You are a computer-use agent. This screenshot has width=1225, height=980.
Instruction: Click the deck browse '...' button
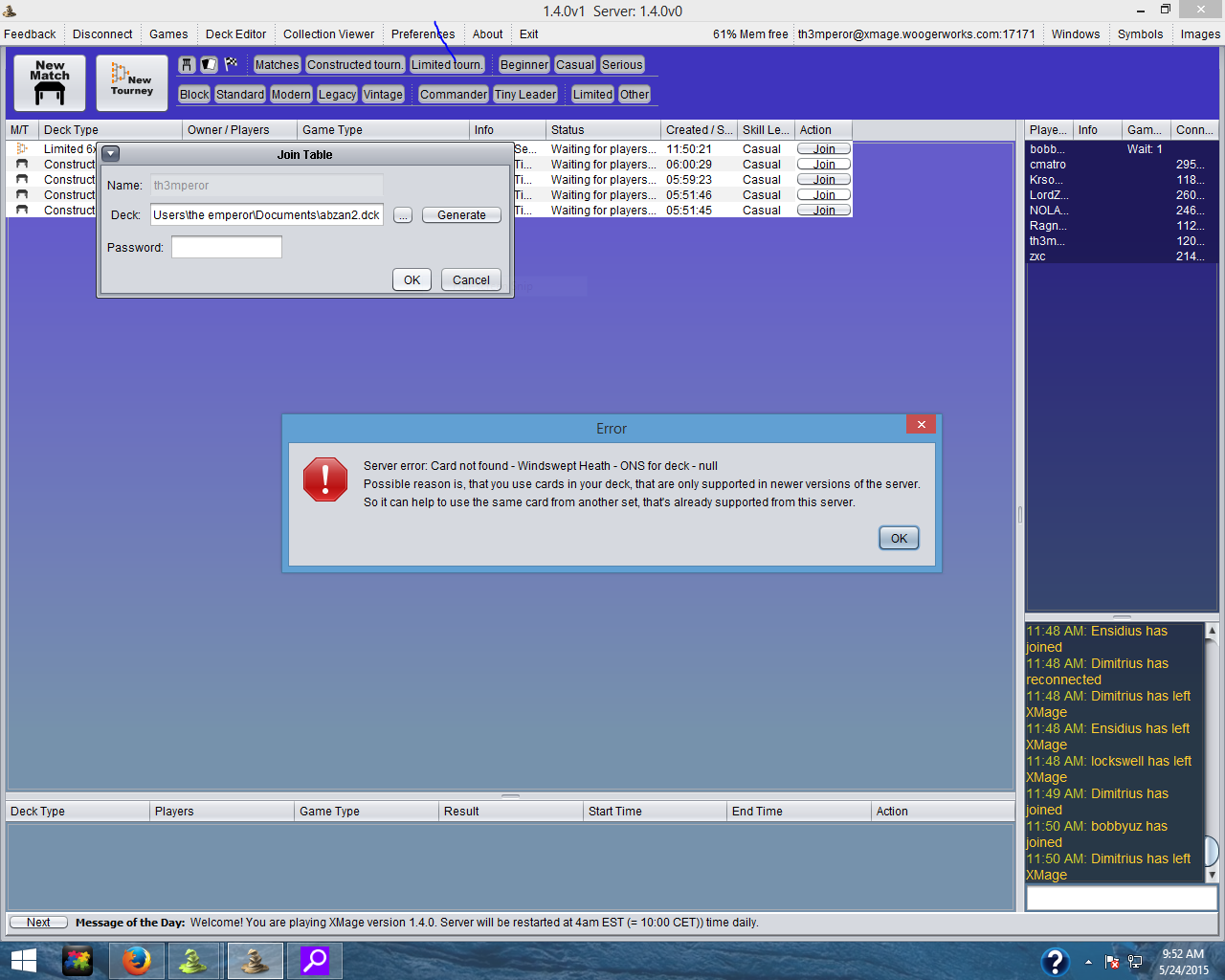tap(403, 215)
